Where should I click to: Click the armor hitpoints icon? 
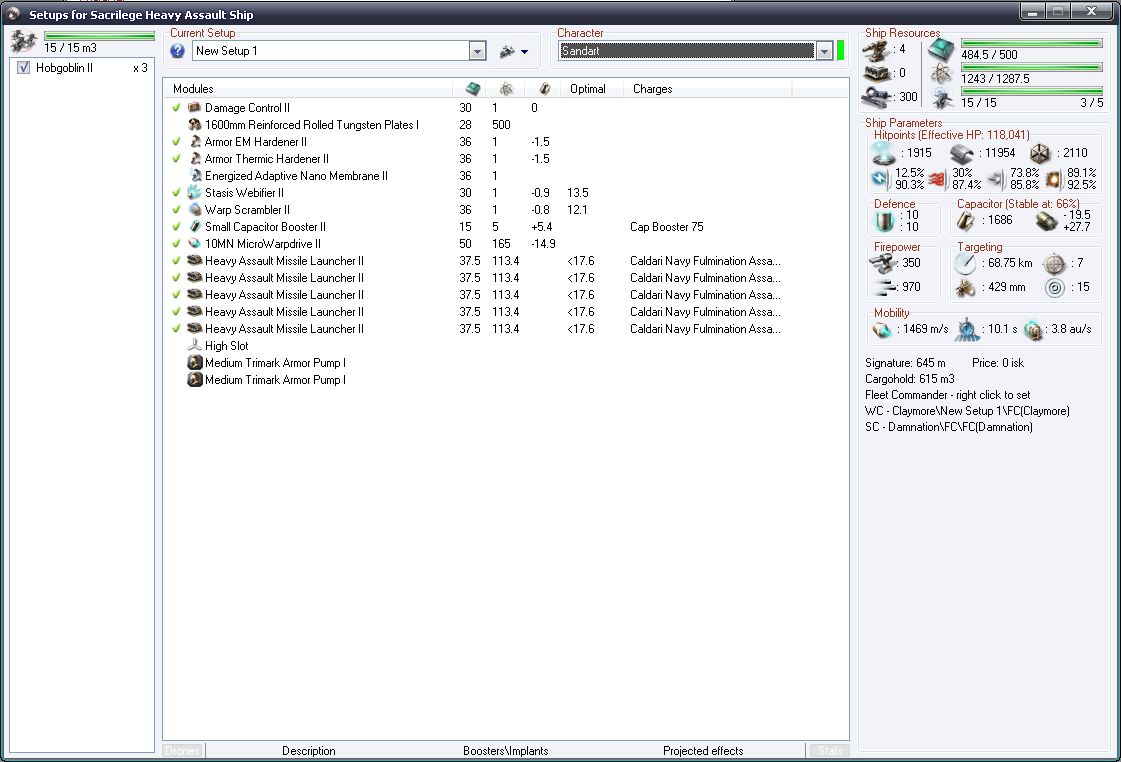pyautogui.click(x=962, y=153)
